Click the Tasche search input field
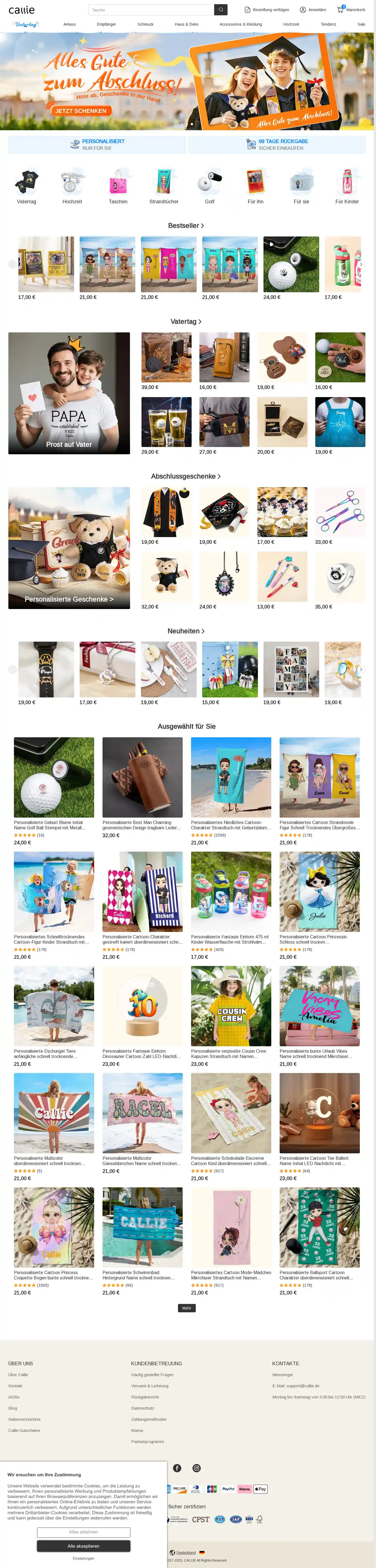376x1568 pixels. click(151, 10)
